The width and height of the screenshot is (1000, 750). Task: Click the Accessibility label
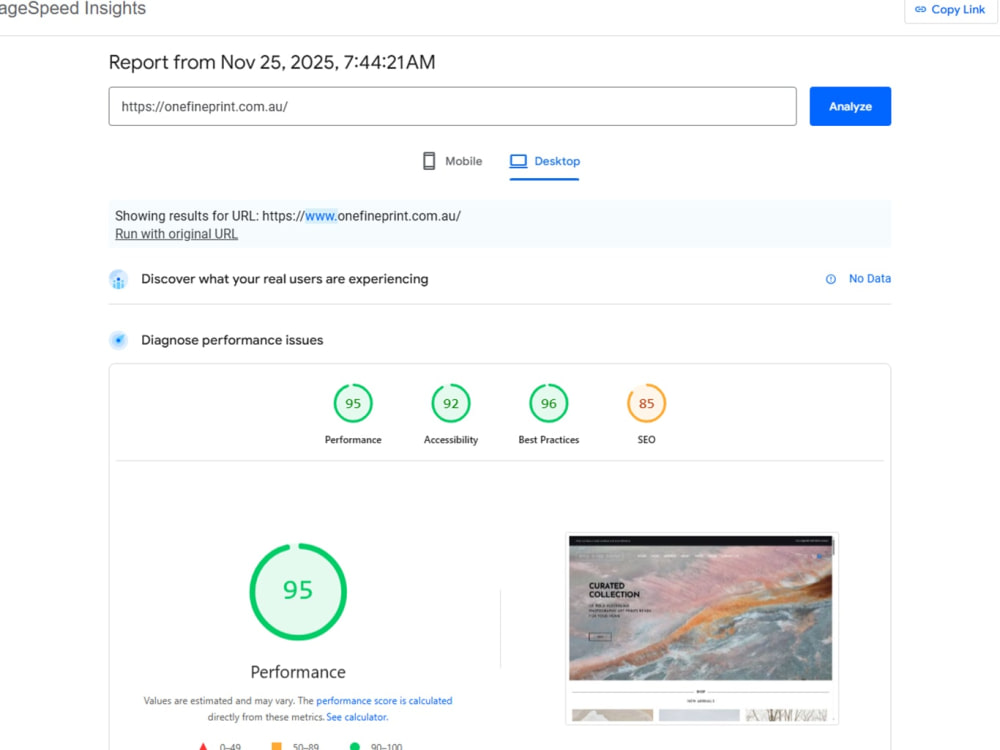[451, 439]
